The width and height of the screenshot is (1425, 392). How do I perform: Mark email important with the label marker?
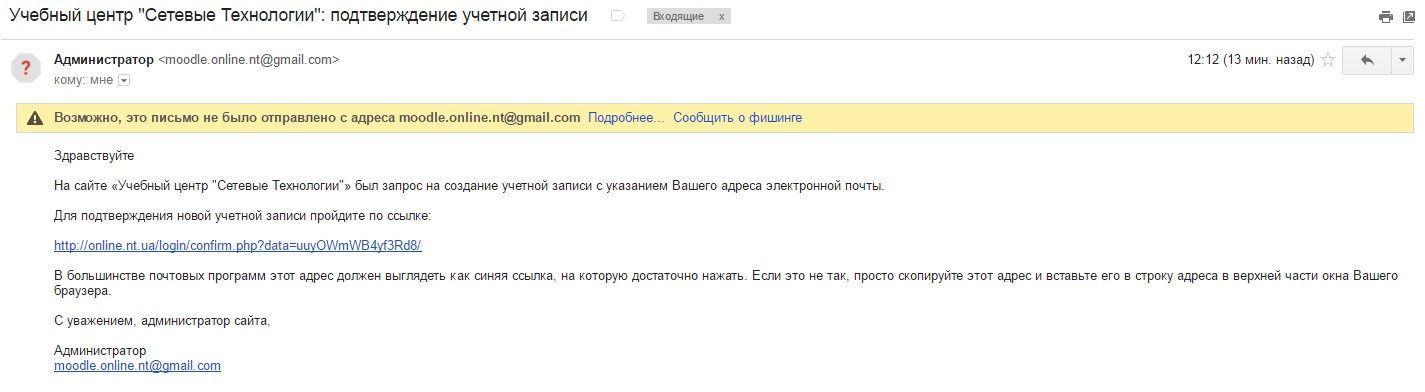pos(617,16)
